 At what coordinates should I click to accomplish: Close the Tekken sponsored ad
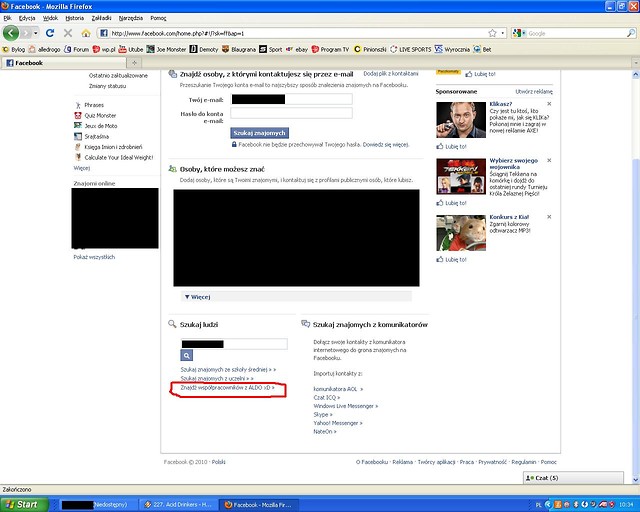pos(549,160)
